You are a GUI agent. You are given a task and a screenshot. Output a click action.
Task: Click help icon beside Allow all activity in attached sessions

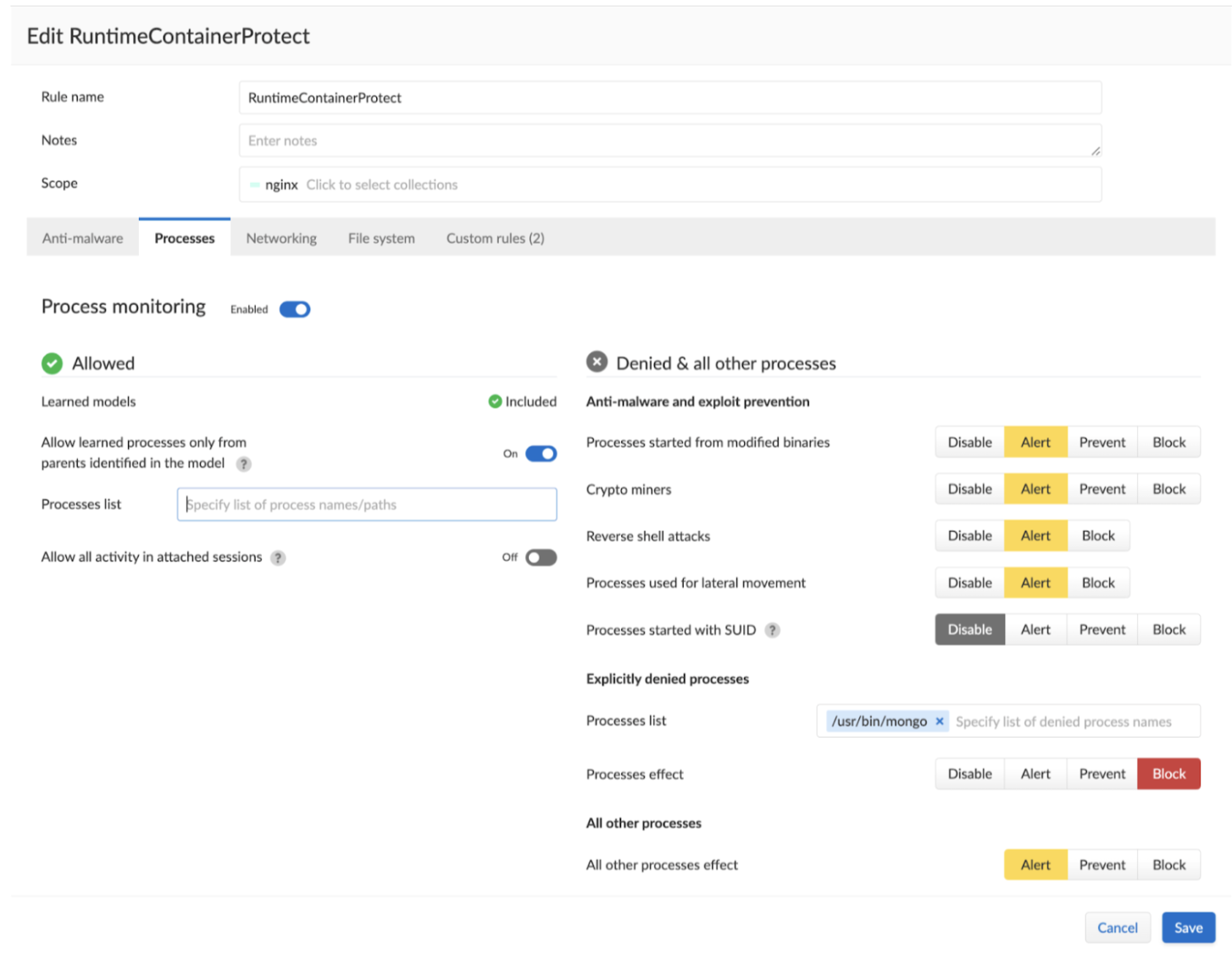(278, 557)
